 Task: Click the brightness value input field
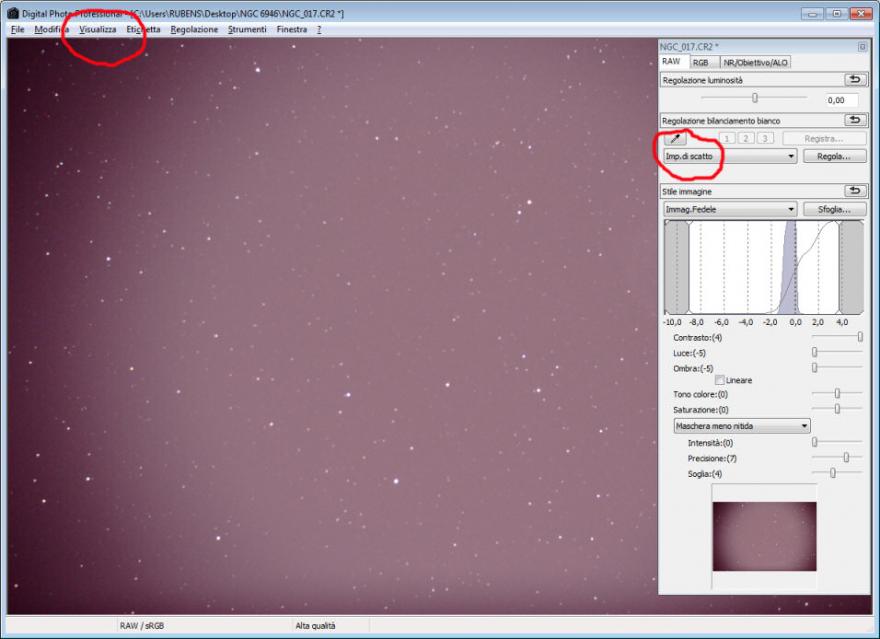pos(845,100)
